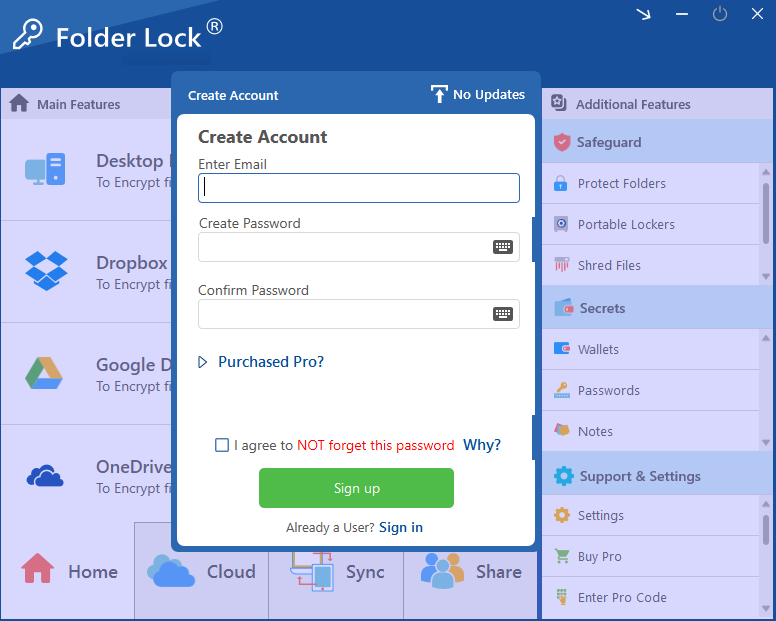Click the Support & Settings gear icon
This screenshot has width=776, height=621.
[563, 476]
